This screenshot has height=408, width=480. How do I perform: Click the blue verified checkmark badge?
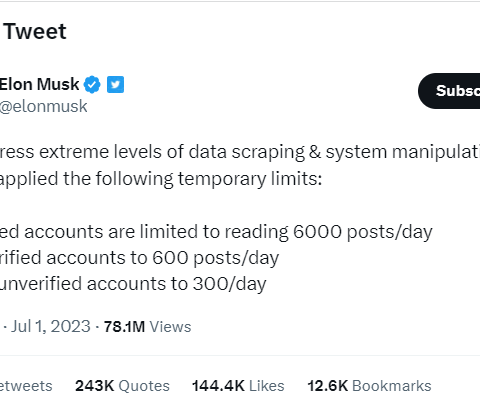(92, 84)
